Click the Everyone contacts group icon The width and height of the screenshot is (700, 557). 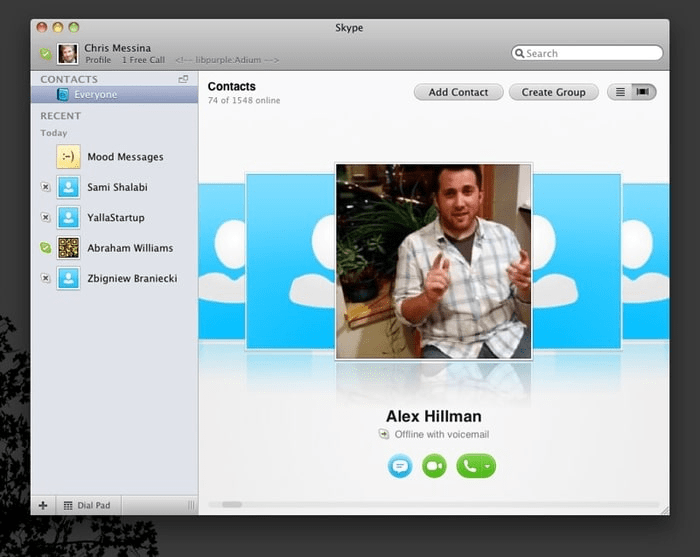[x=63, y=95]
